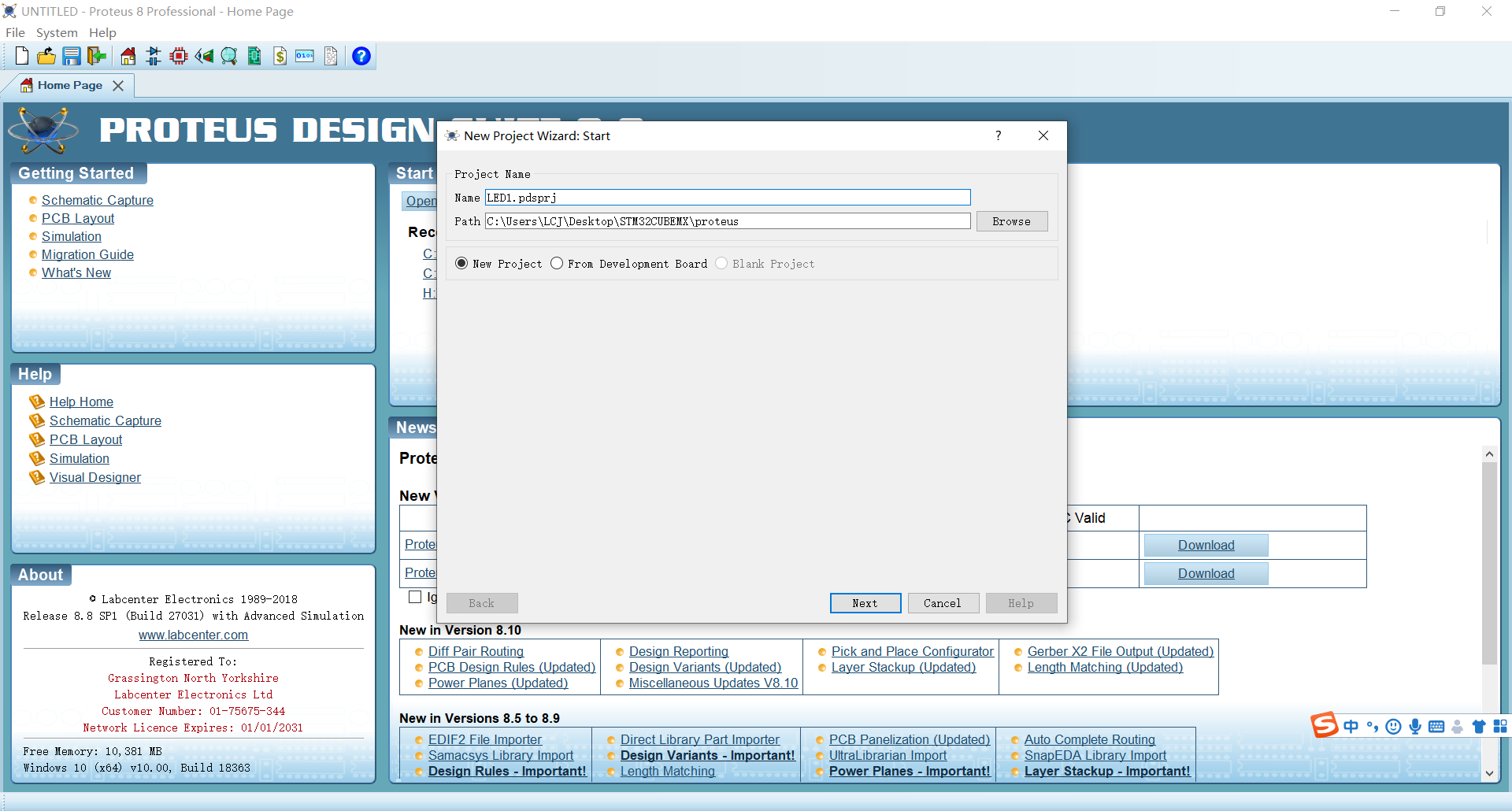Select the Blank Project radio option

[721, 264]
